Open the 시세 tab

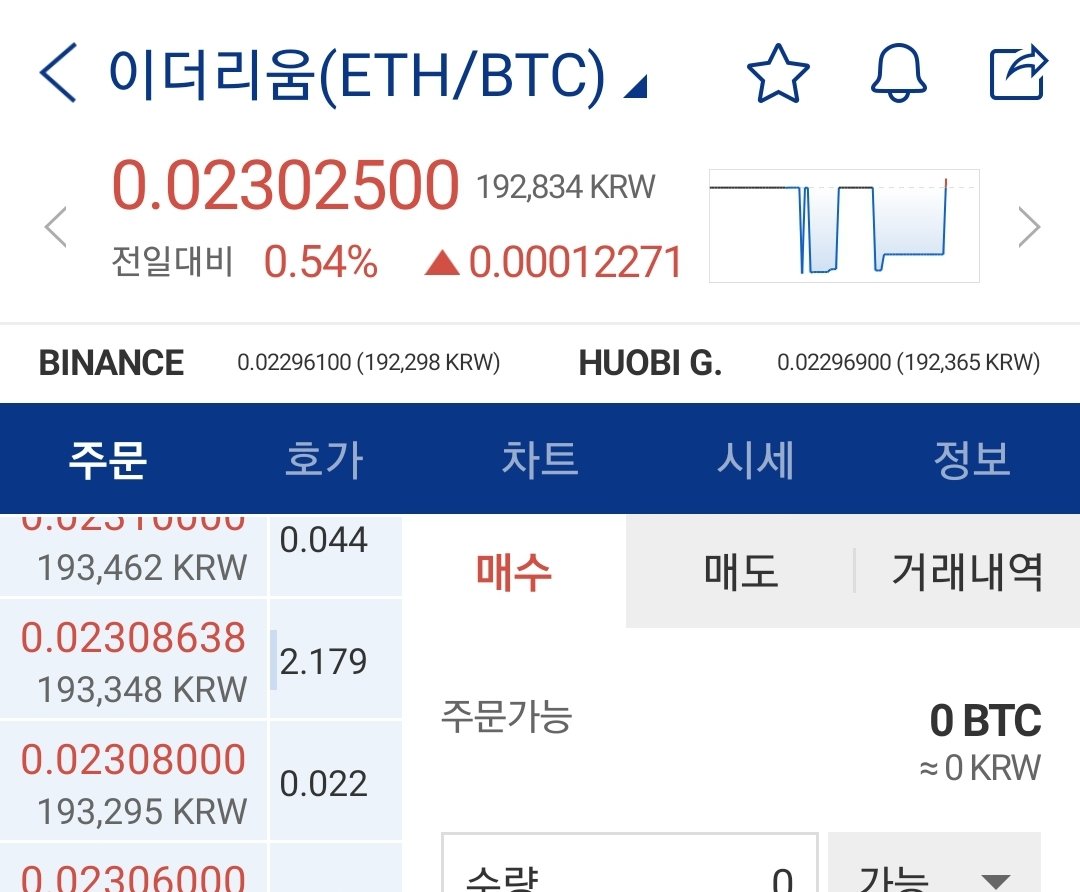click(x=756, y=460)
